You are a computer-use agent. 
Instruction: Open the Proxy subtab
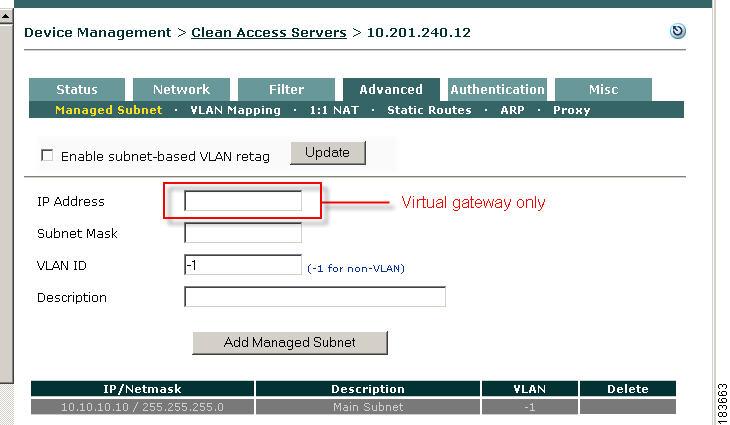[x=571, y=110]
